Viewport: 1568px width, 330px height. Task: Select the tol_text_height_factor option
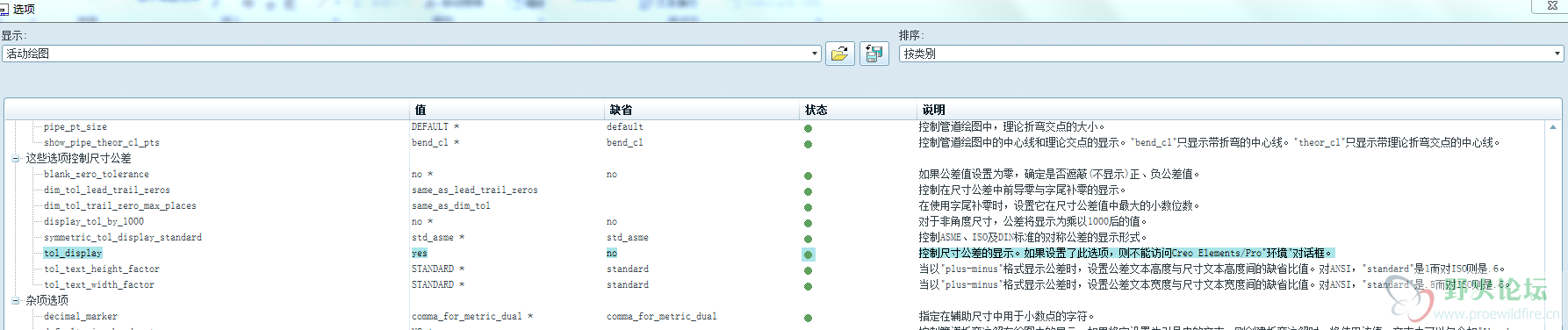(x=102, y=269)
